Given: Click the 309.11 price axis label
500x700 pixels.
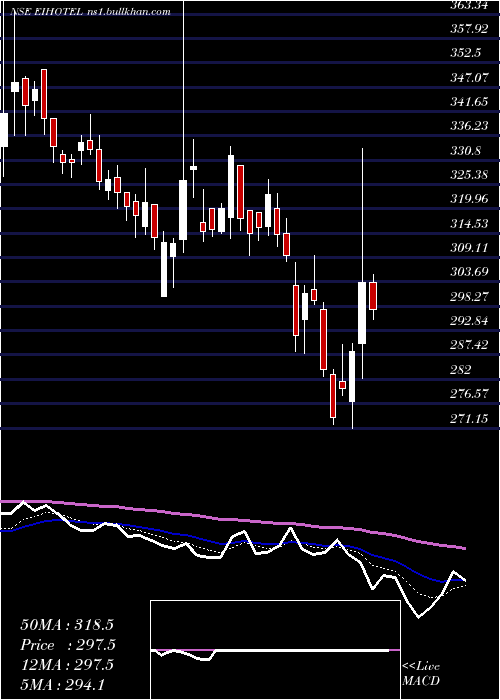Looking at the screenshot, I should (469, 247).
